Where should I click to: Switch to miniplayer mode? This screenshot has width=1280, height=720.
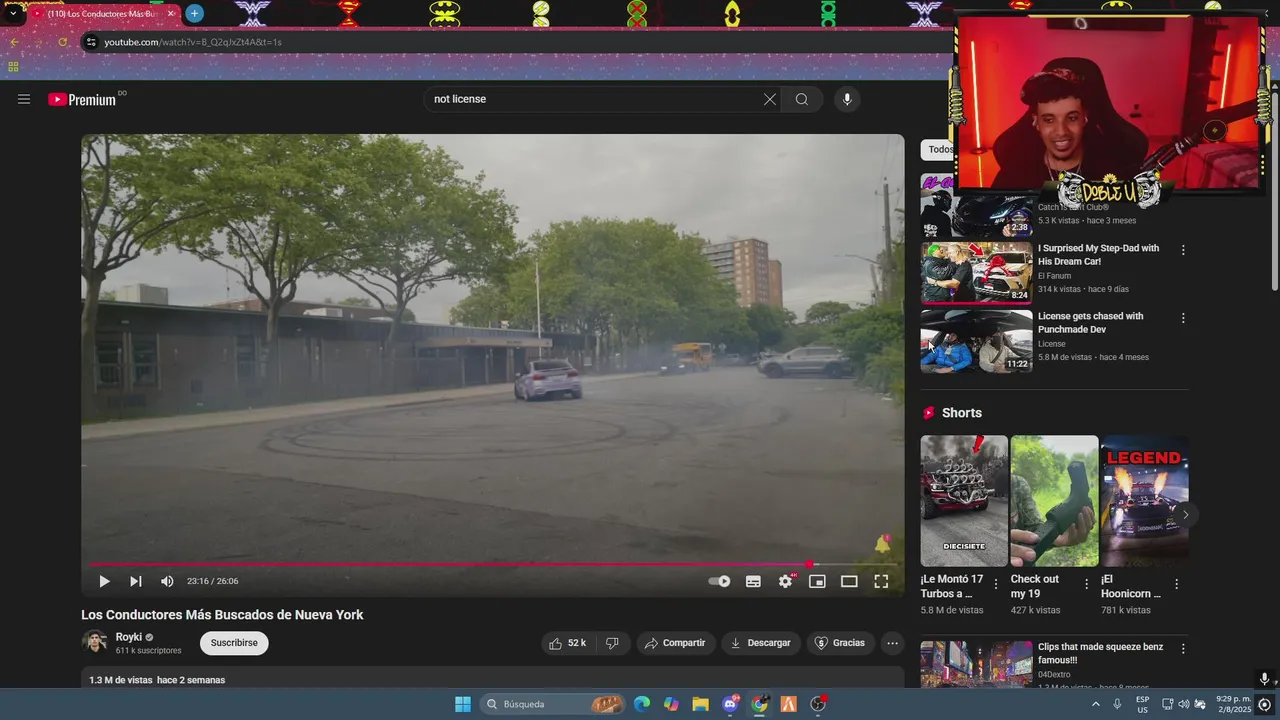(x=817, y=581)
